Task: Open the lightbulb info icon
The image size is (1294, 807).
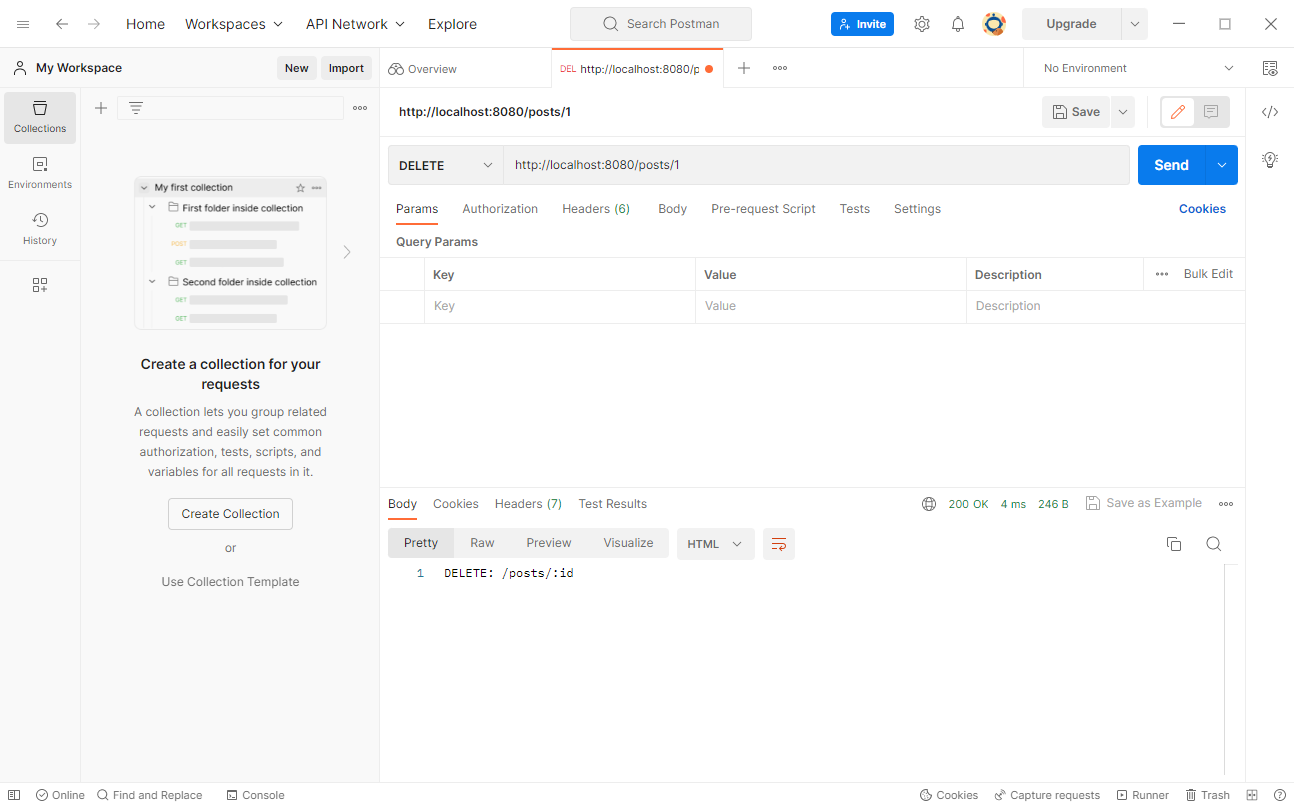Action: tap(1270, 159)
